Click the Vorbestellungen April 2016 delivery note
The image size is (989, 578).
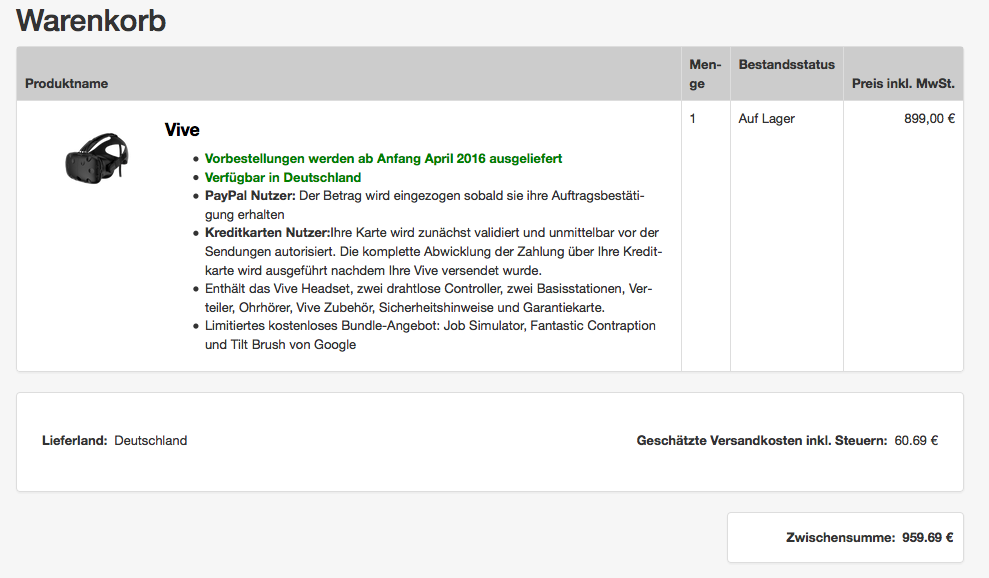383,158
